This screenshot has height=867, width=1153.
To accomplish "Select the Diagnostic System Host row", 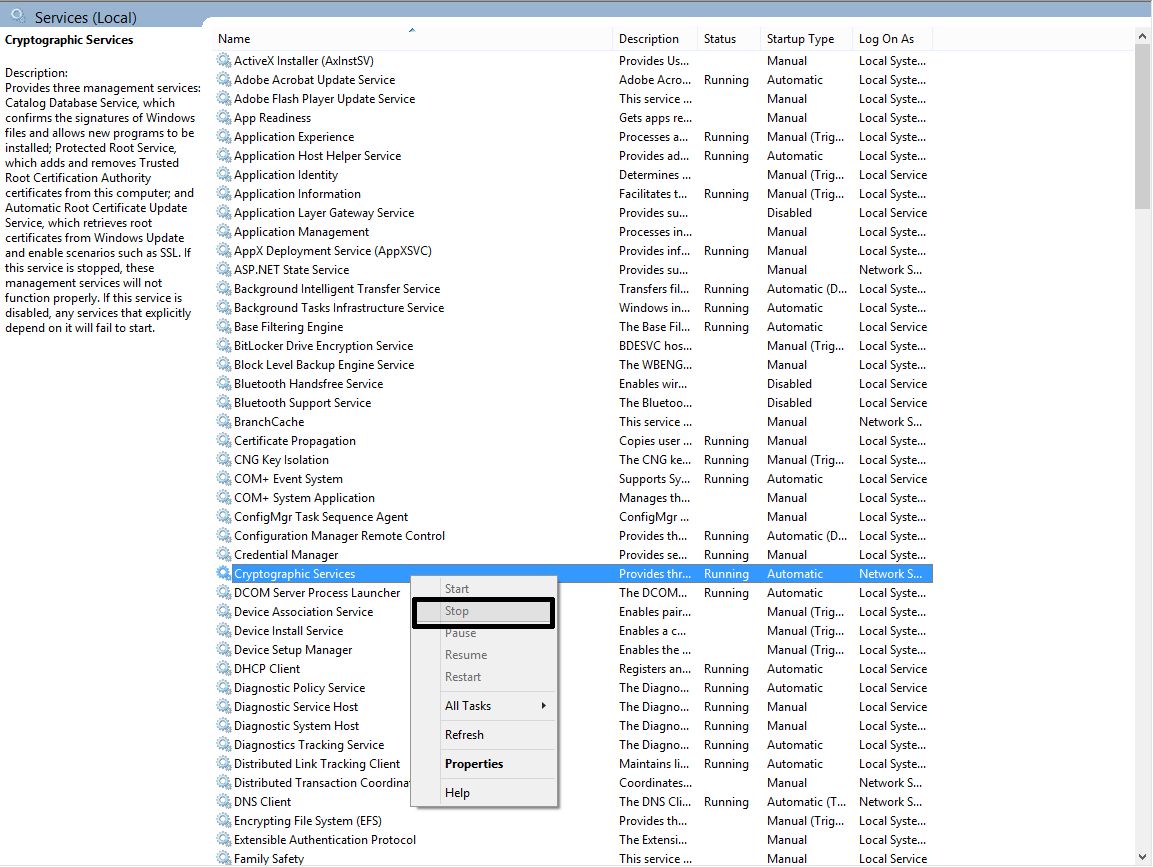I will pyautogui.click(x=574, y=726).
